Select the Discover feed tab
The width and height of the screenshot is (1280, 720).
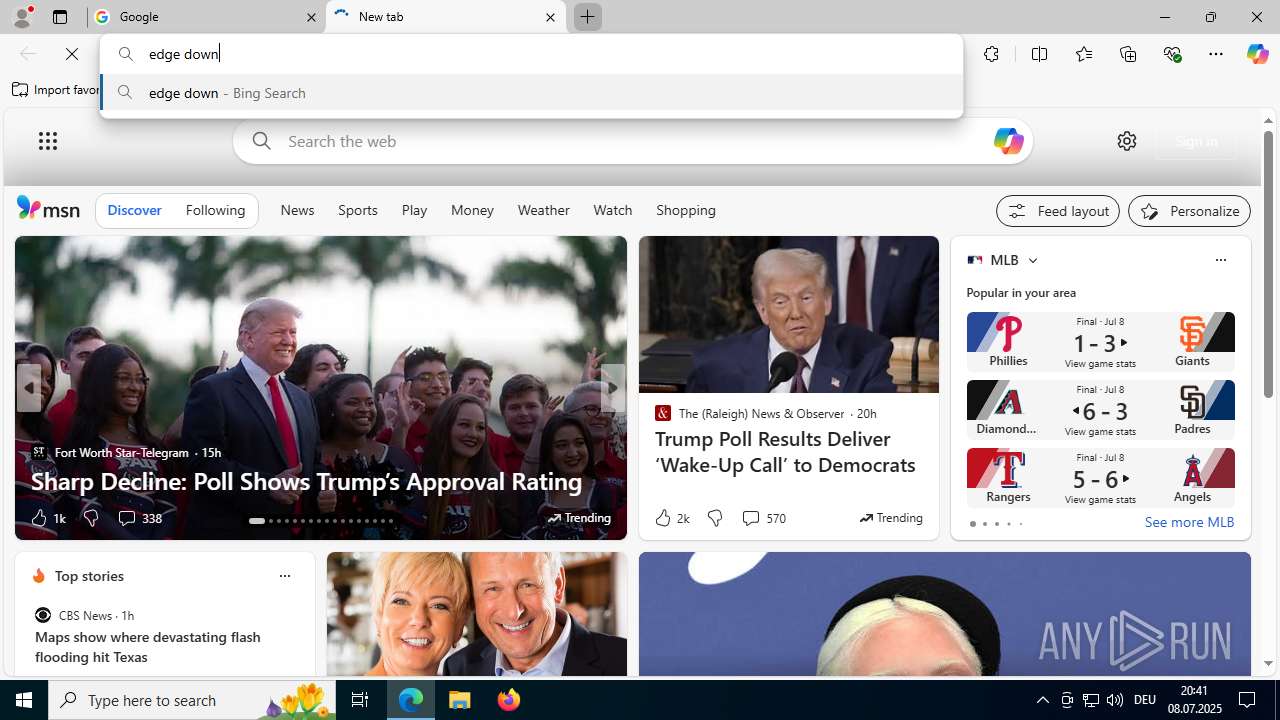coord(134,210)
